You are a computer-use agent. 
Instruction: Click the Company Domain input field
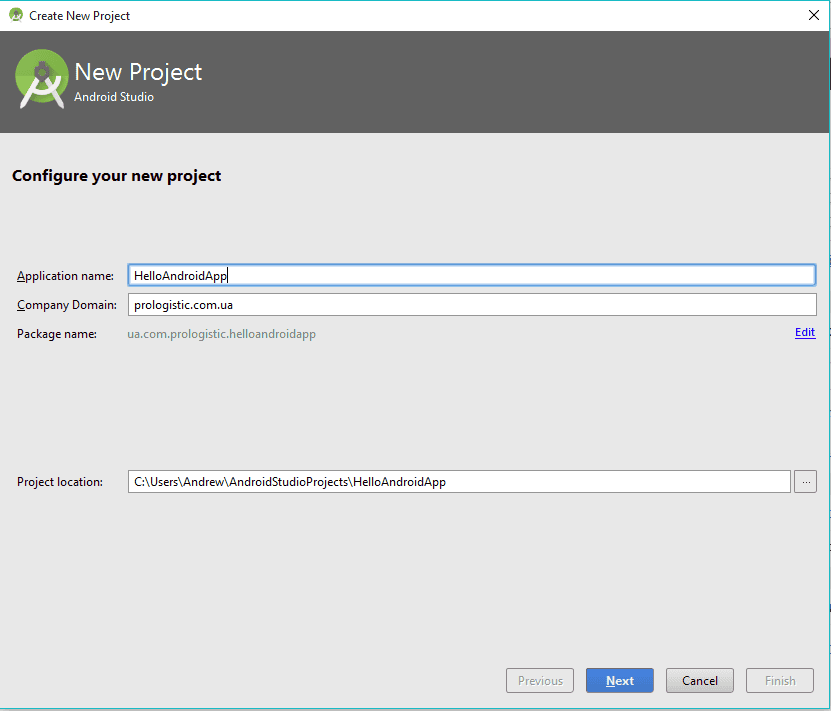pyautogui.click(x=472, y=305)
